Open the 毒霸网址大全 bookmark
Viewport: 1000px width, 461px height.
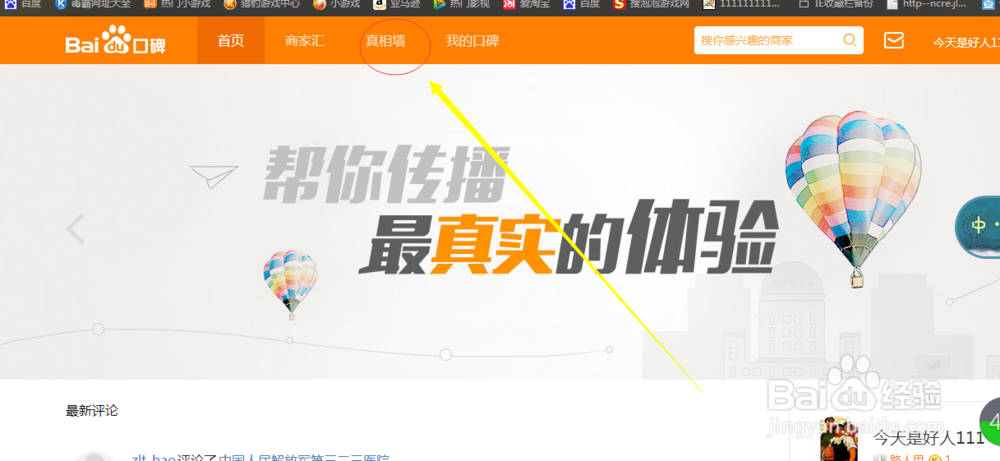(x=93, y=4)
